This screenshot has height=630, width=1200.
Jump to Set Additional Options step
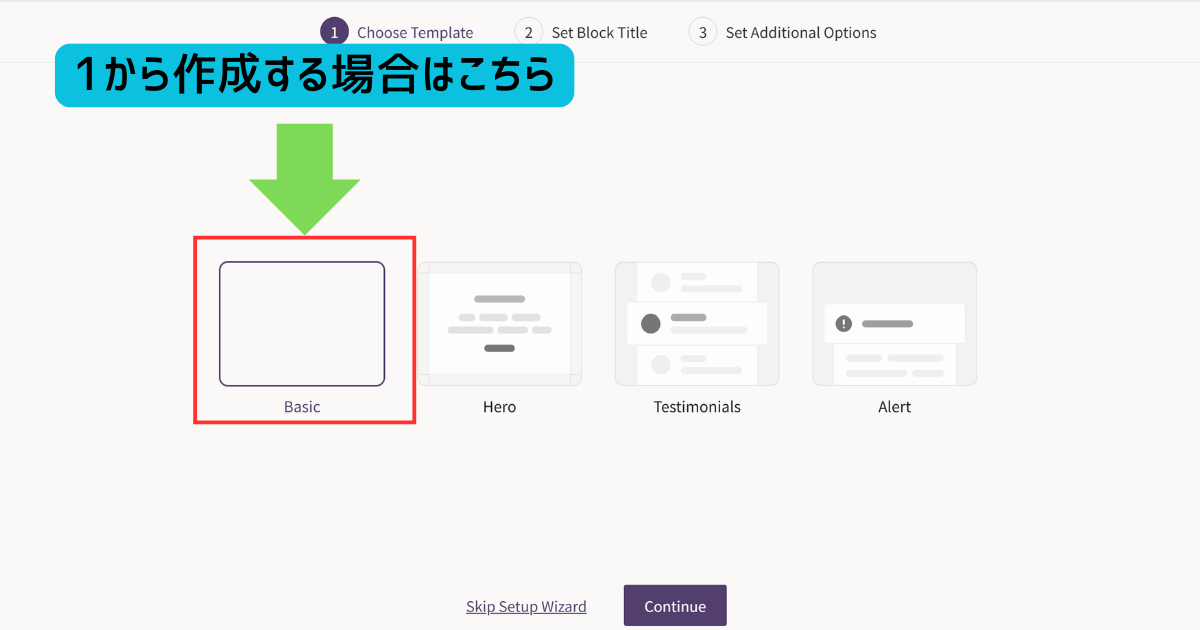(801, 33)
